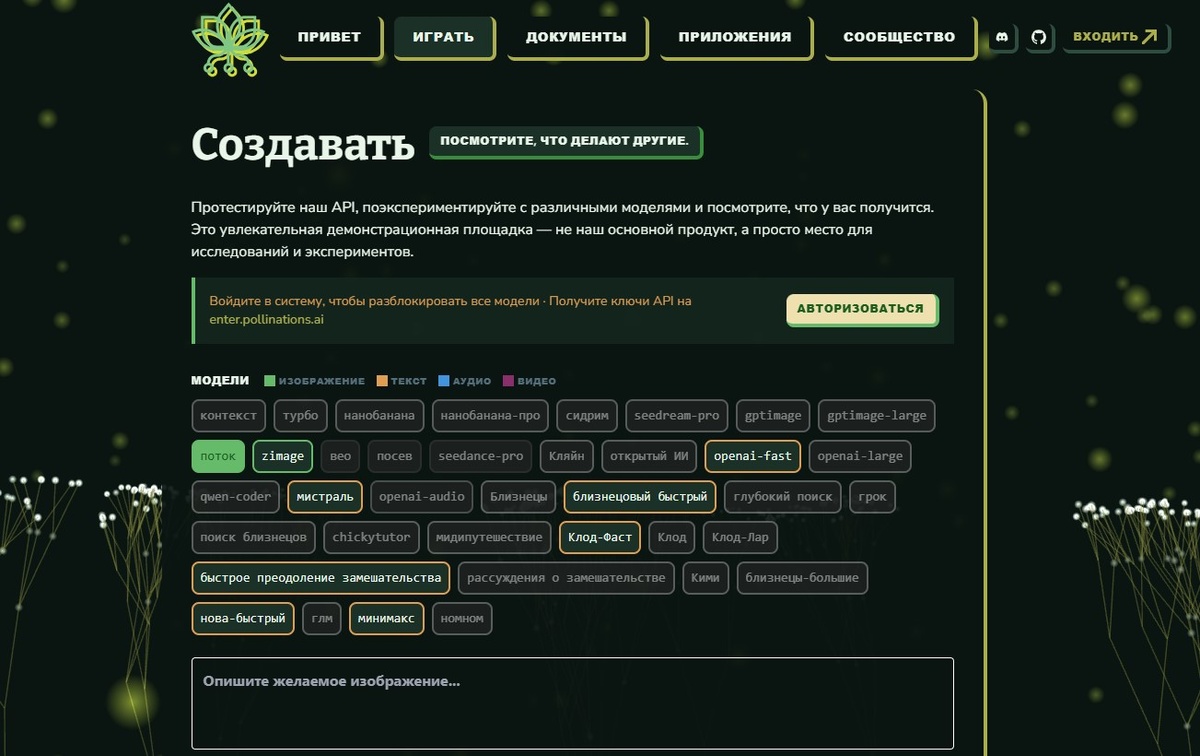Click the orange ТЕКСТ legend swatch

point(382,381)
